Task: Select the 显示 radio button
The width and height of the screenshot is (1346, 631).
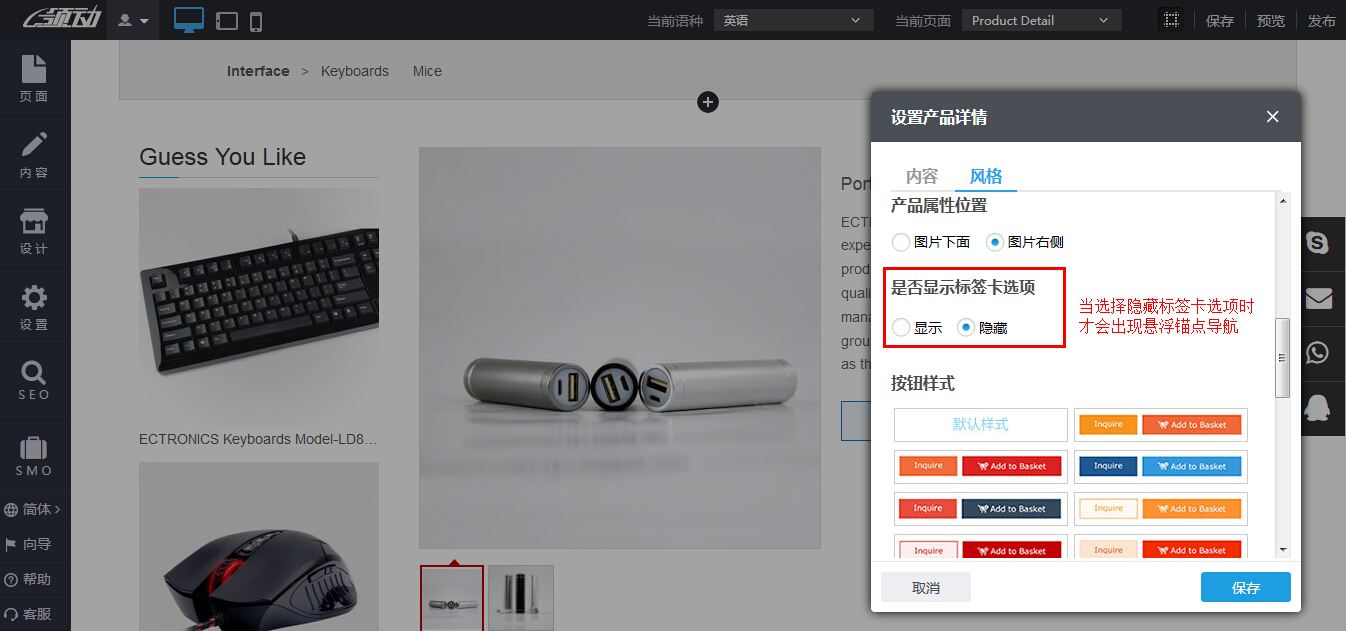Action: click(901, 327)
